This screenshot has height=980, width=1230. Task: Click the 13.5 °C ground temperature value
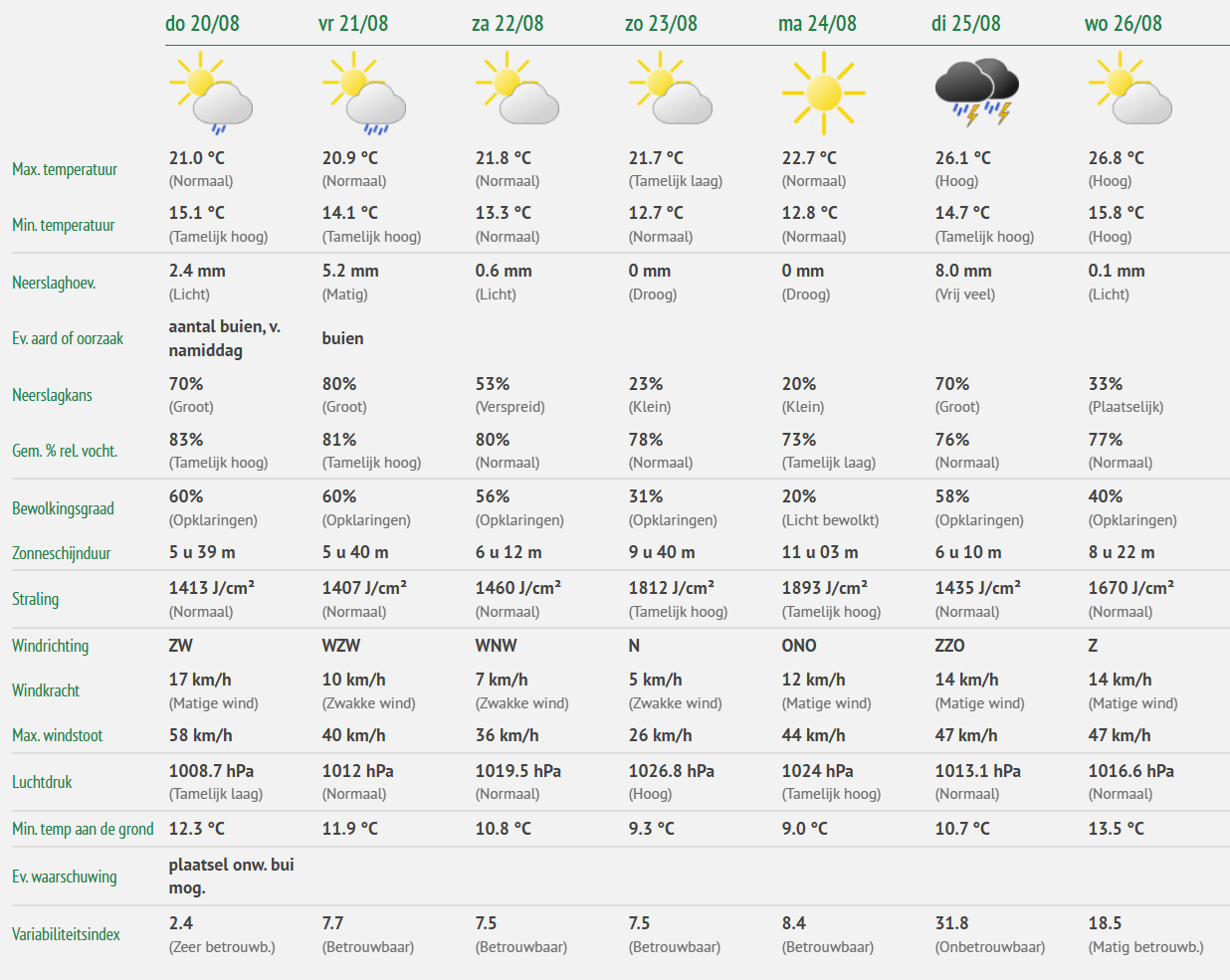1116,829
